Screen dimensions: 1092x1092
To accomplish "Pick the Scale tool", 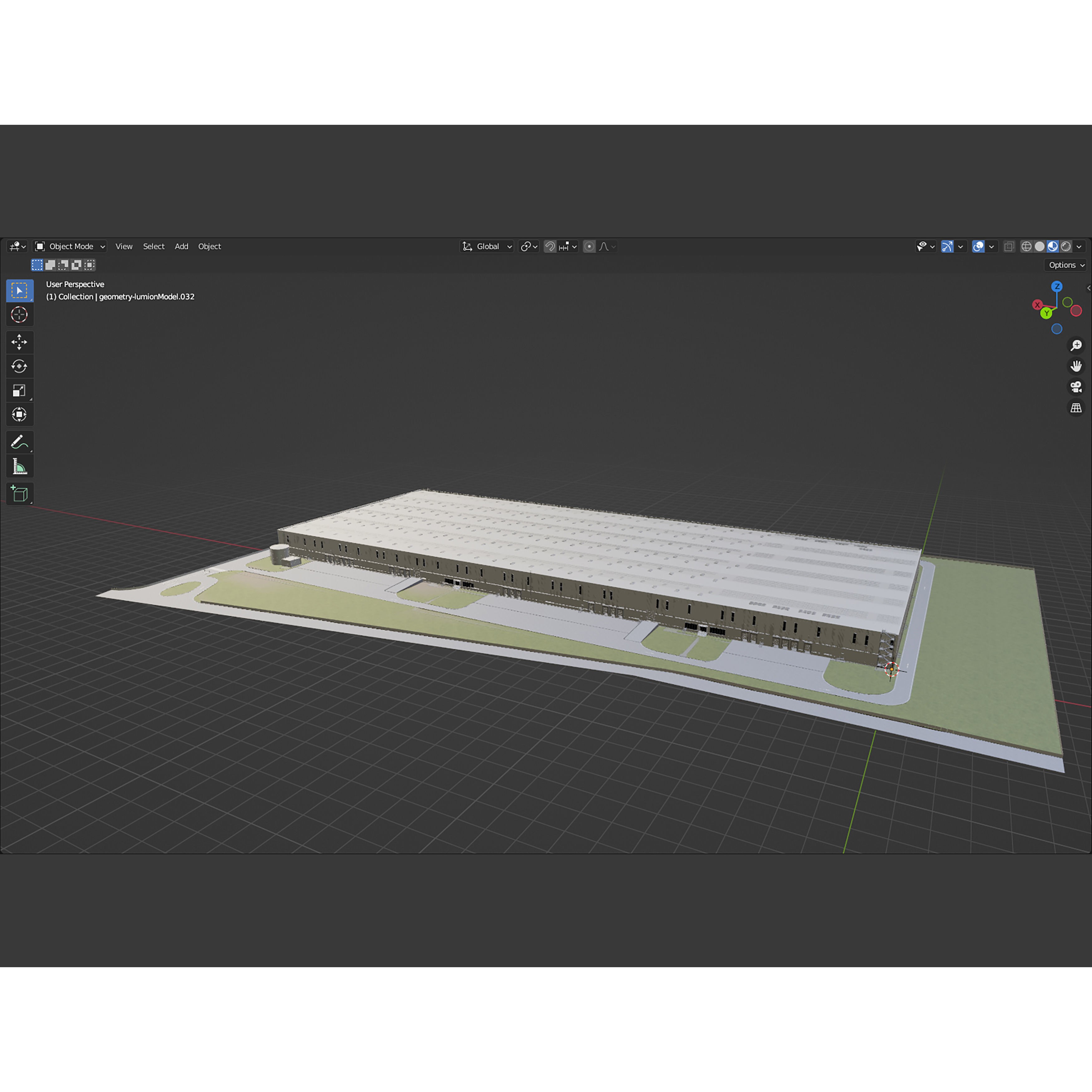I will [19, 391].
